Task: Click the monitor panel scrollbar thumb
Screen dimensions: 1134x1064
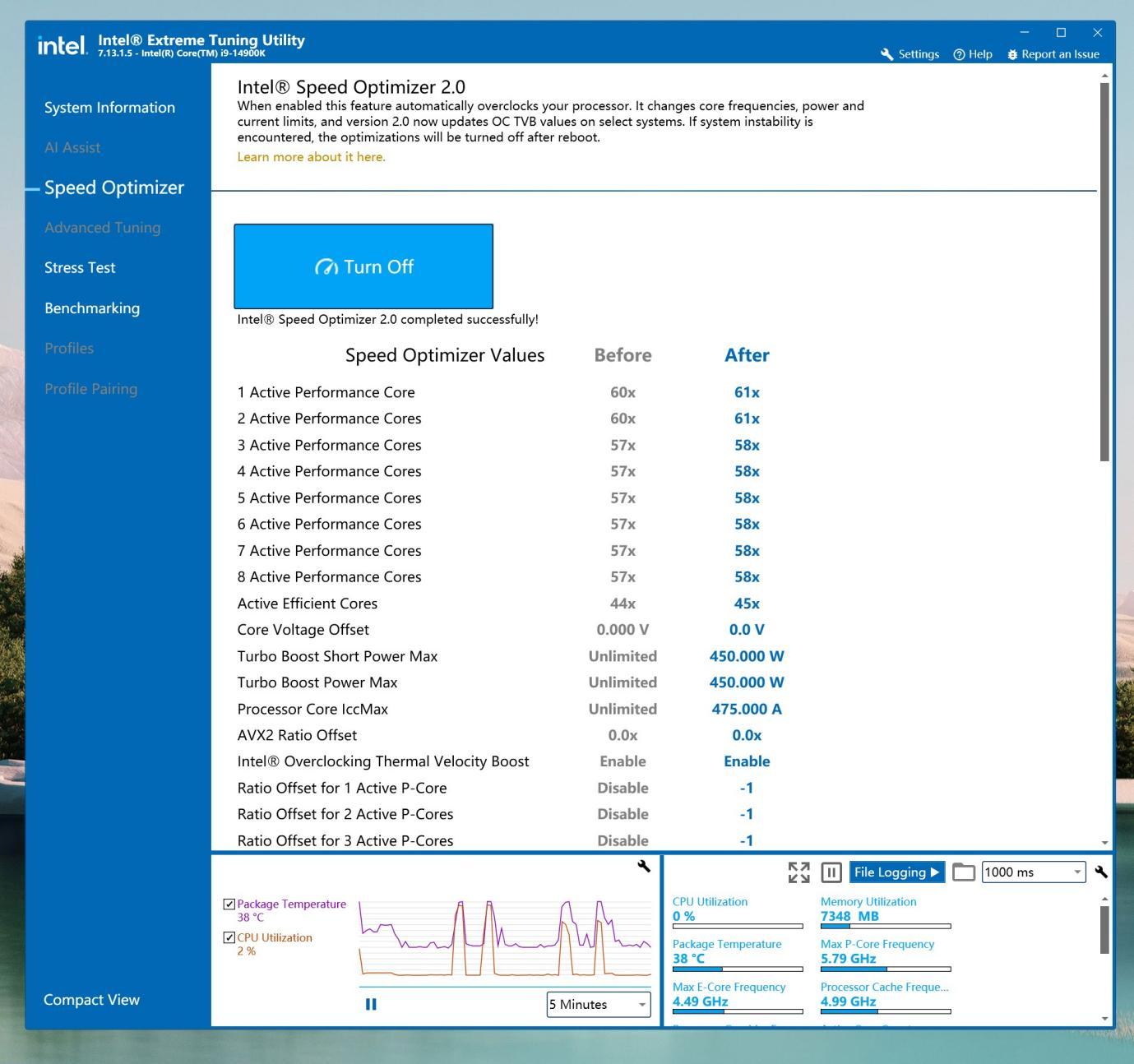Action: [x=1104, y=930]
